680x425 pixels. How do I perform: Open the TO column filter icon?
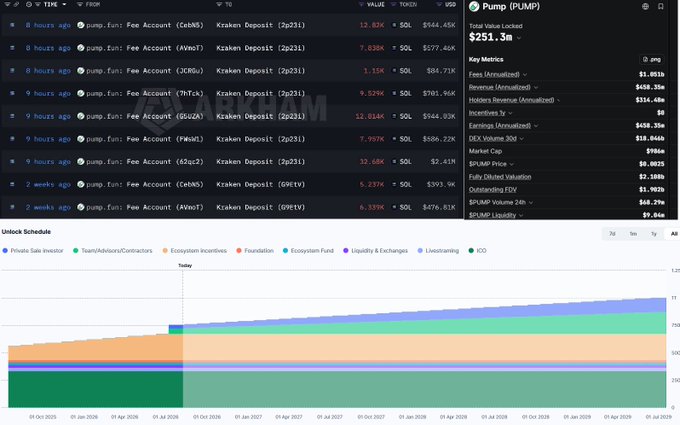[x=219, y=4]
